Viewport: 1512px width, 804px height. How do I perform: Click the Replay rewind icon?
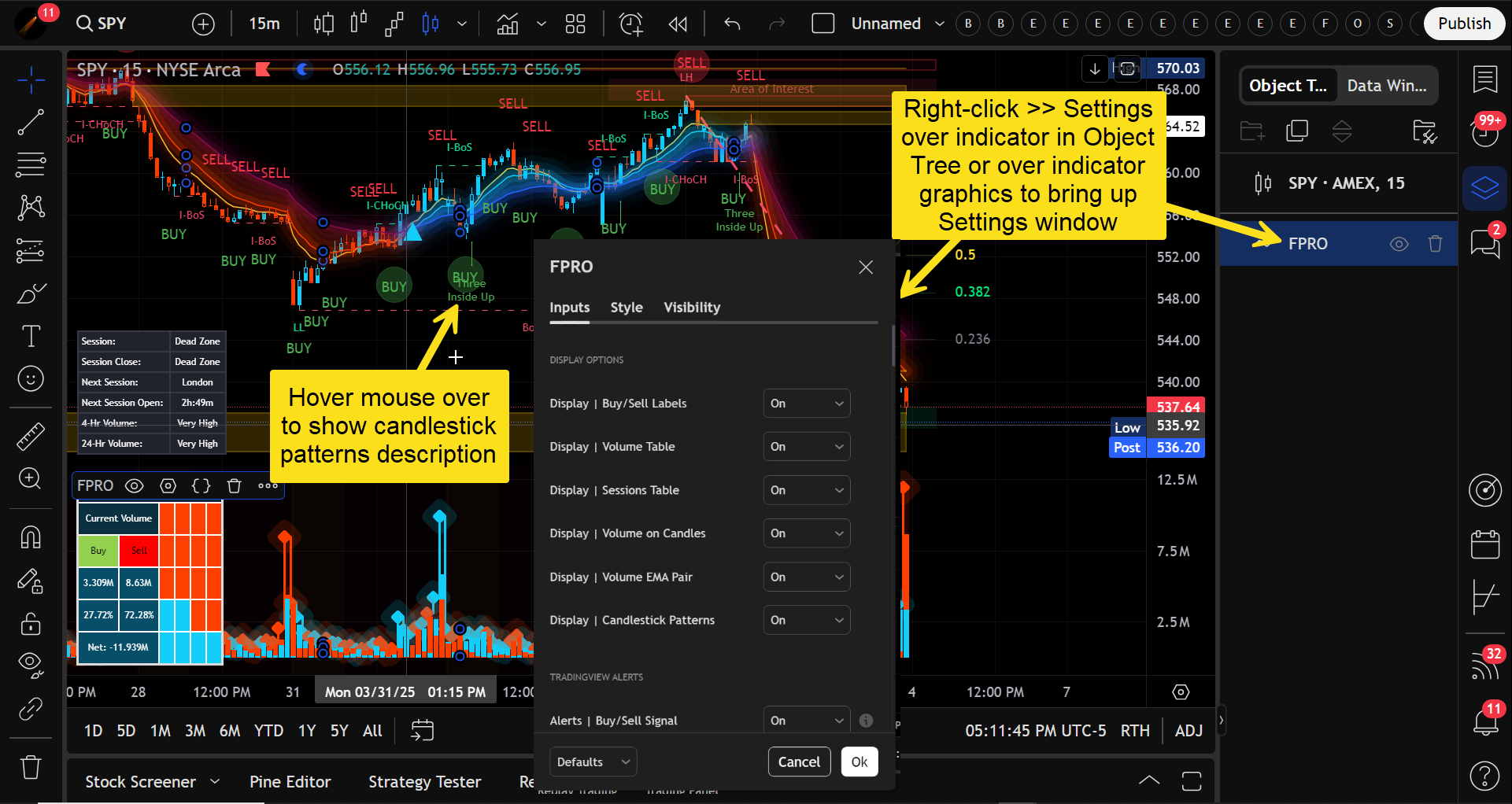pyautogui.click(x=678, y=24)
